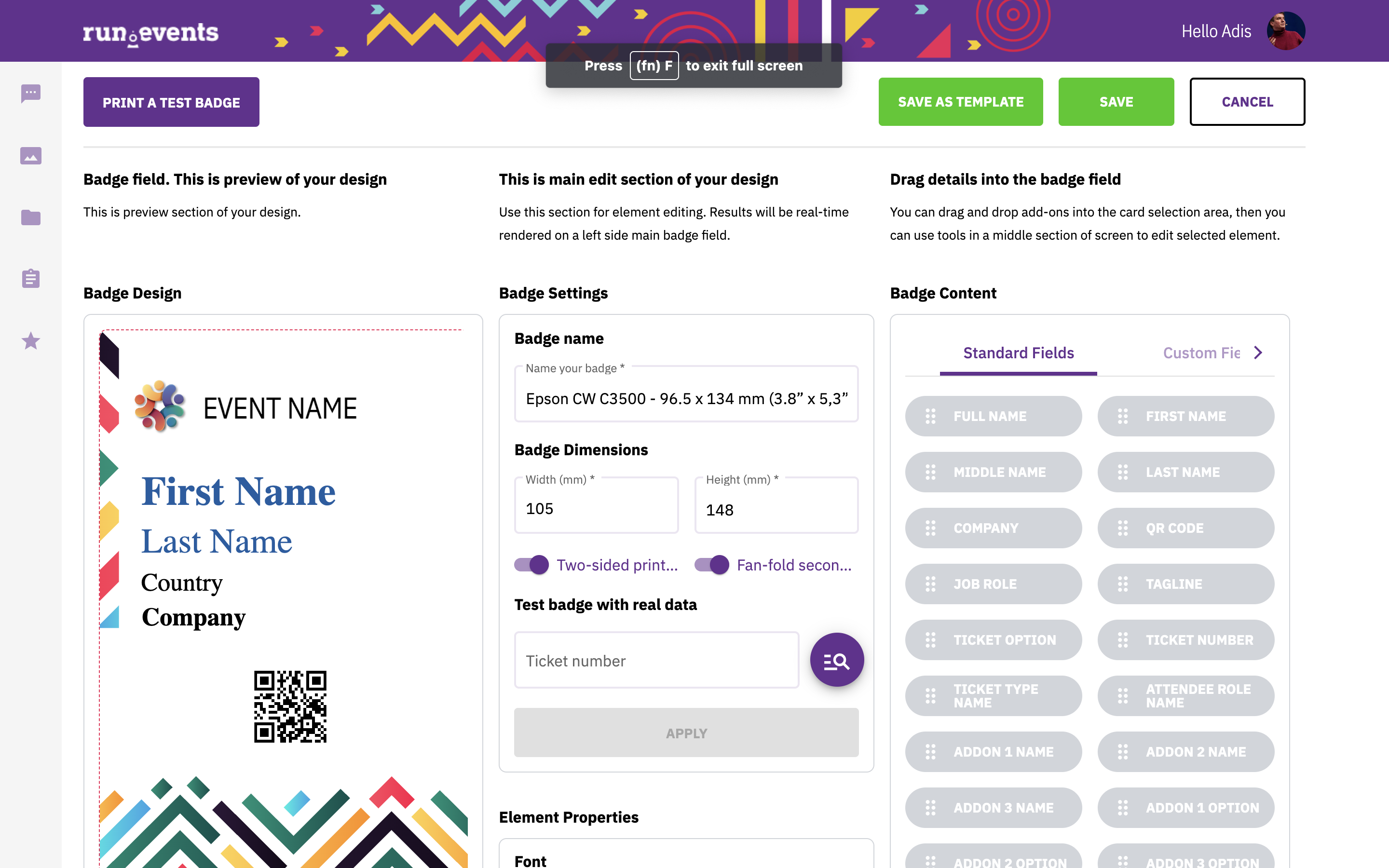1389x868 pixels.
Task: Open the clipboard sidebar icon
Action: (x=30, y=278)
